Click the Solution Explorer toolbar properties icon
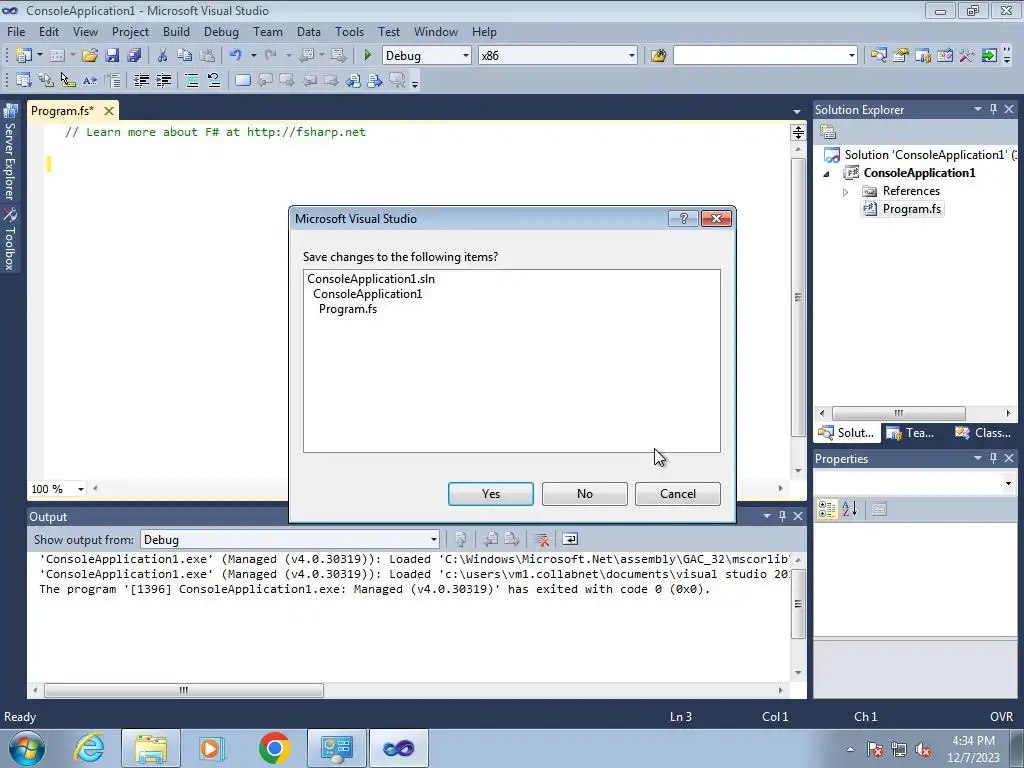This screenshot has height=768, width=1024. coord(828,132)
